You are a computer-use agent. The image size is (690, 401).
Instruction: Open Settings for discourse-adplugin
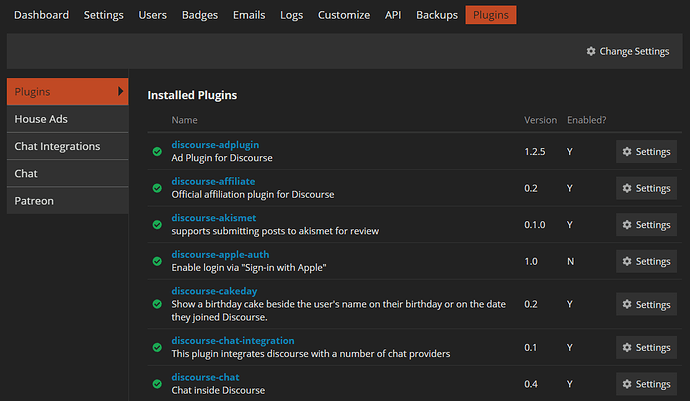(x=646, y=151)
